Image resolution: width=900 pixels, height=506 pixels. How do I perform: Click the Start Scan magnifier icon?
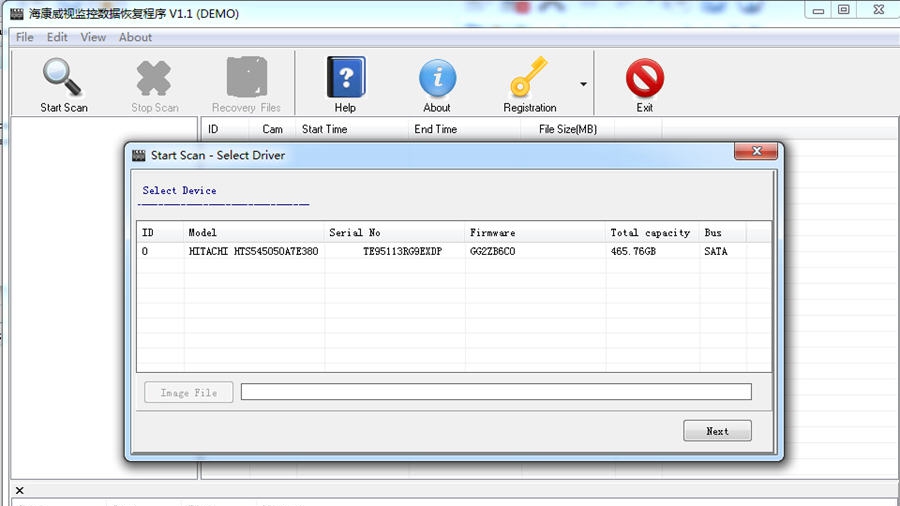pyautogui.click(x=63, y=79)
